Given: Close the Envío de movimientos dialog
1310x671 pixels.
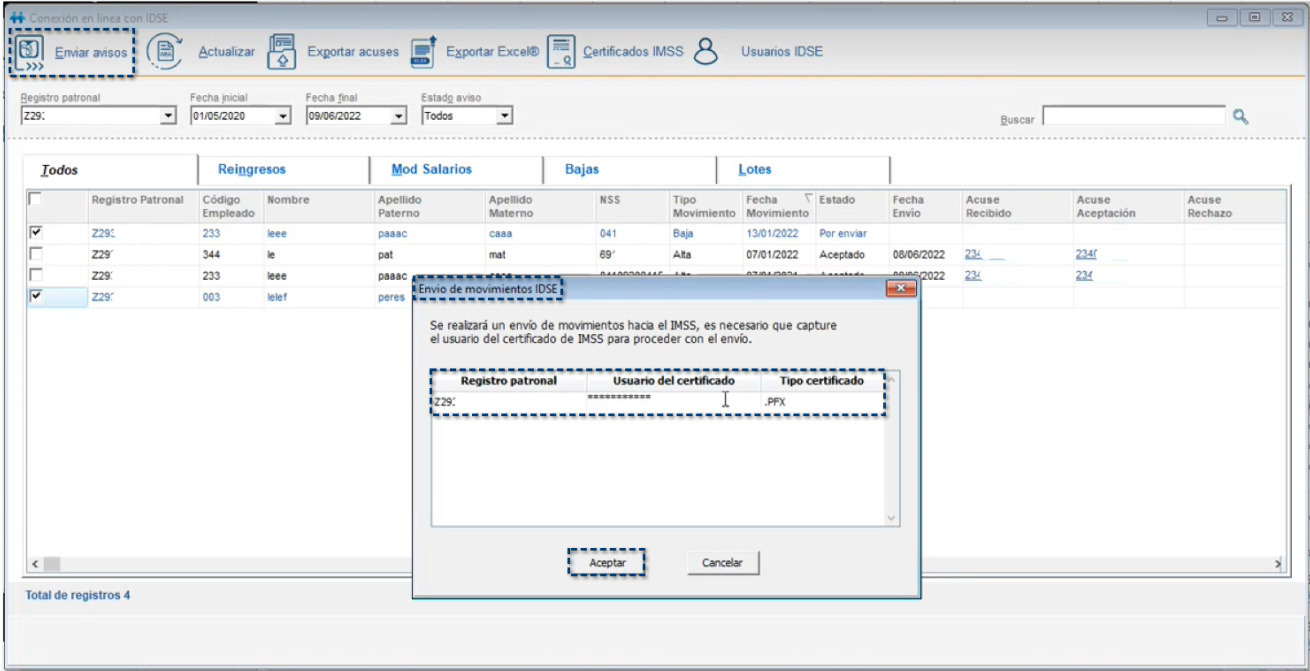Looking at the screenshot, I should point(901,289).
